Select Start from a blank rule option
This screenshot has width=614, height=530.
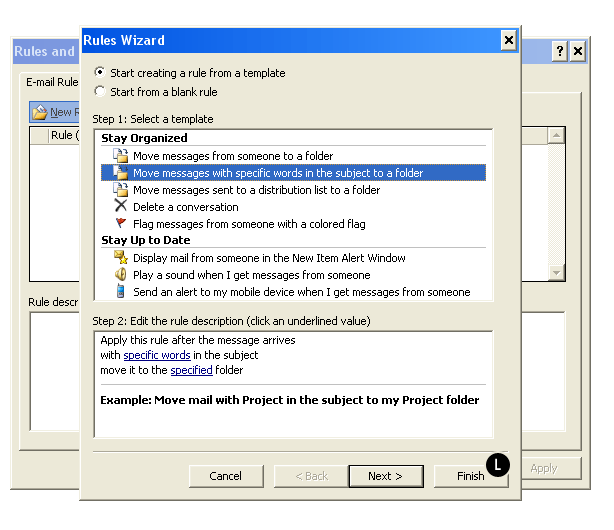point(99,92)
